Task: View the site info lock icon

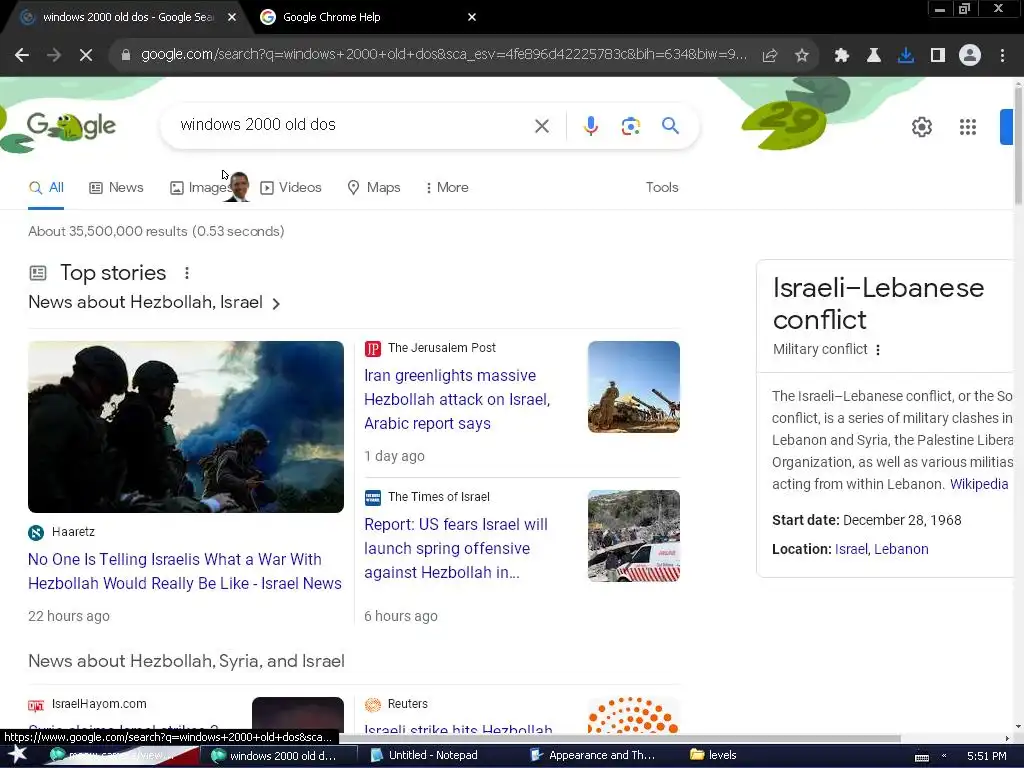Action: pos(126,56)
